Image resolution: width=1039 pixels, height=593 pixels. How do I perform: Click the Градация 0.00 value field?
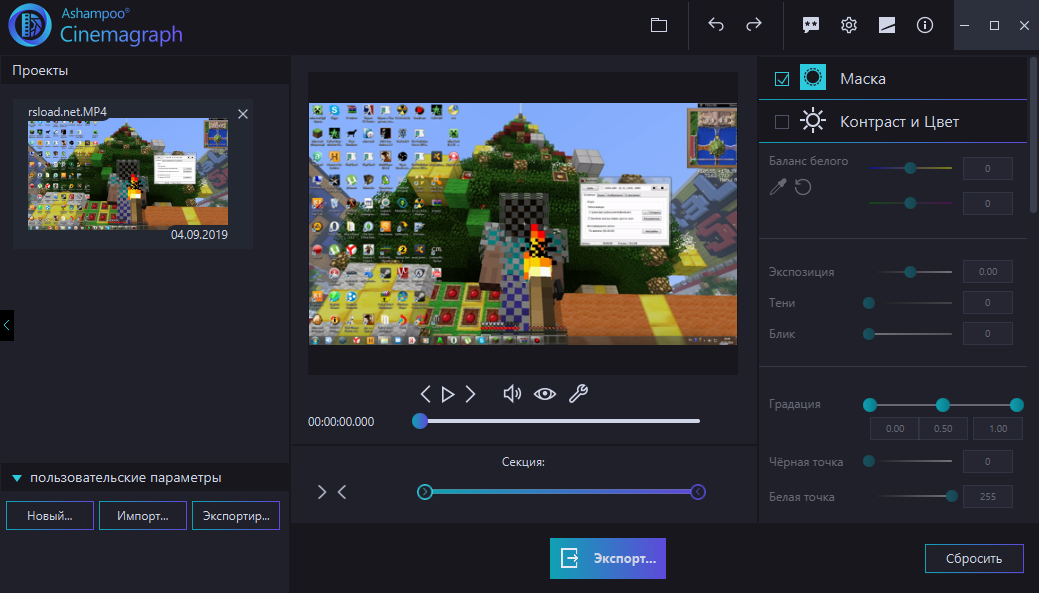(x=895, y=429)
